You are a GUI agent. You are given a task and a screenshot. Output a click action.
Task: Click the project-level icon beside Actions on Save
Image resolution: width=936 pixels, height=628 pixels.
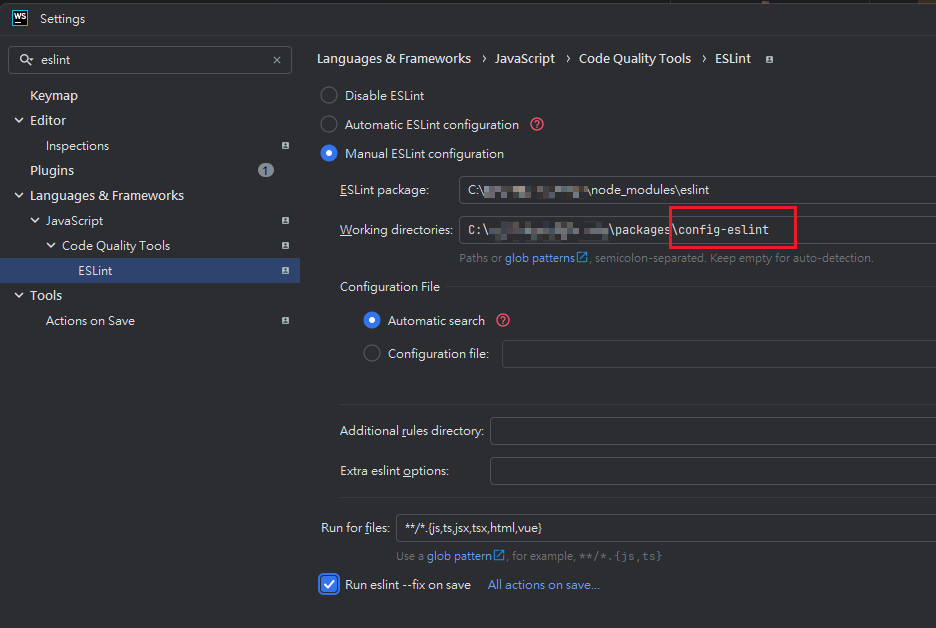(x=285, y=321)
